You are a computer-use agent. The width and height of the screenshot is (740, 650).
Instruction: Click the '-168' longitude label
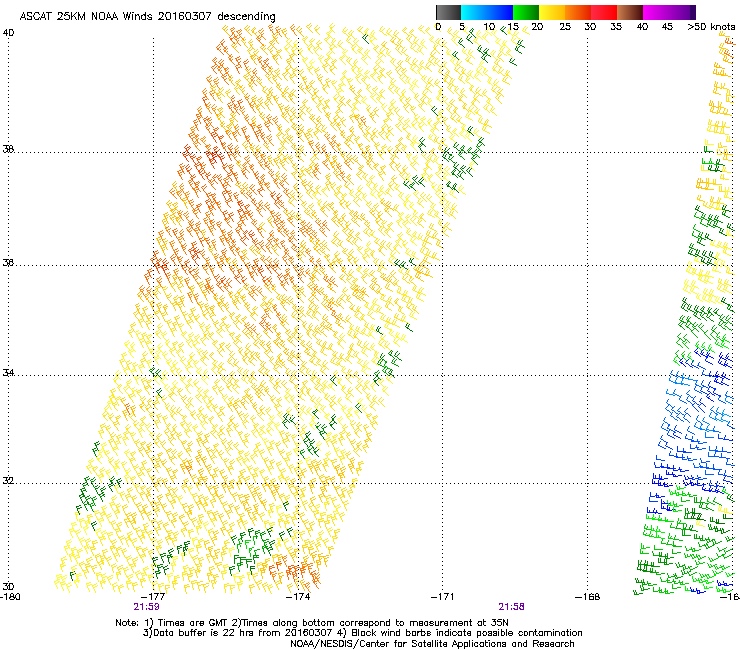pos(588,597)
